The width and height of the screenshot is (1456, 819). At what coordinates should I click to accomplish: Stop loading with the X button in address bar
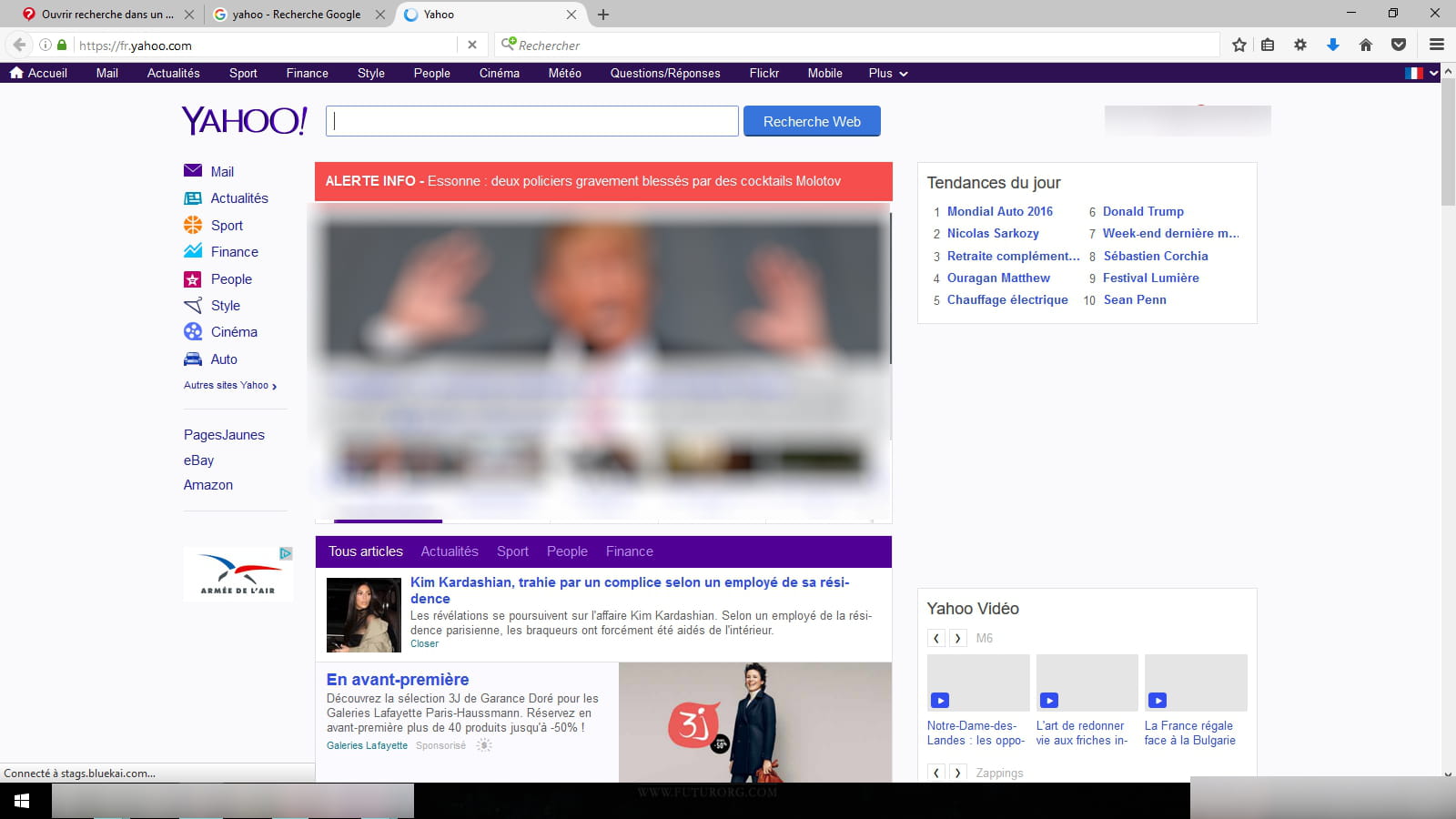[x=471, y=45]
